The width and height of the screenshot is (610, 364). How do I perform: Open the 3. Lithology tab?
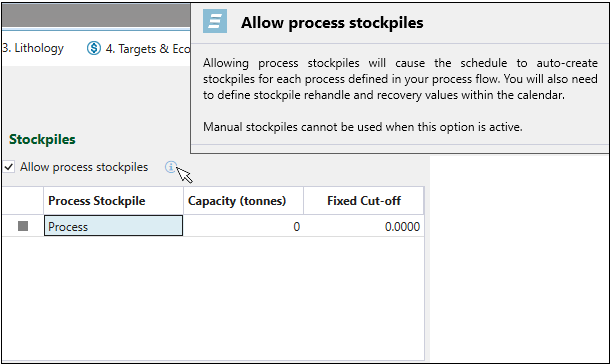tap(33, 48)
